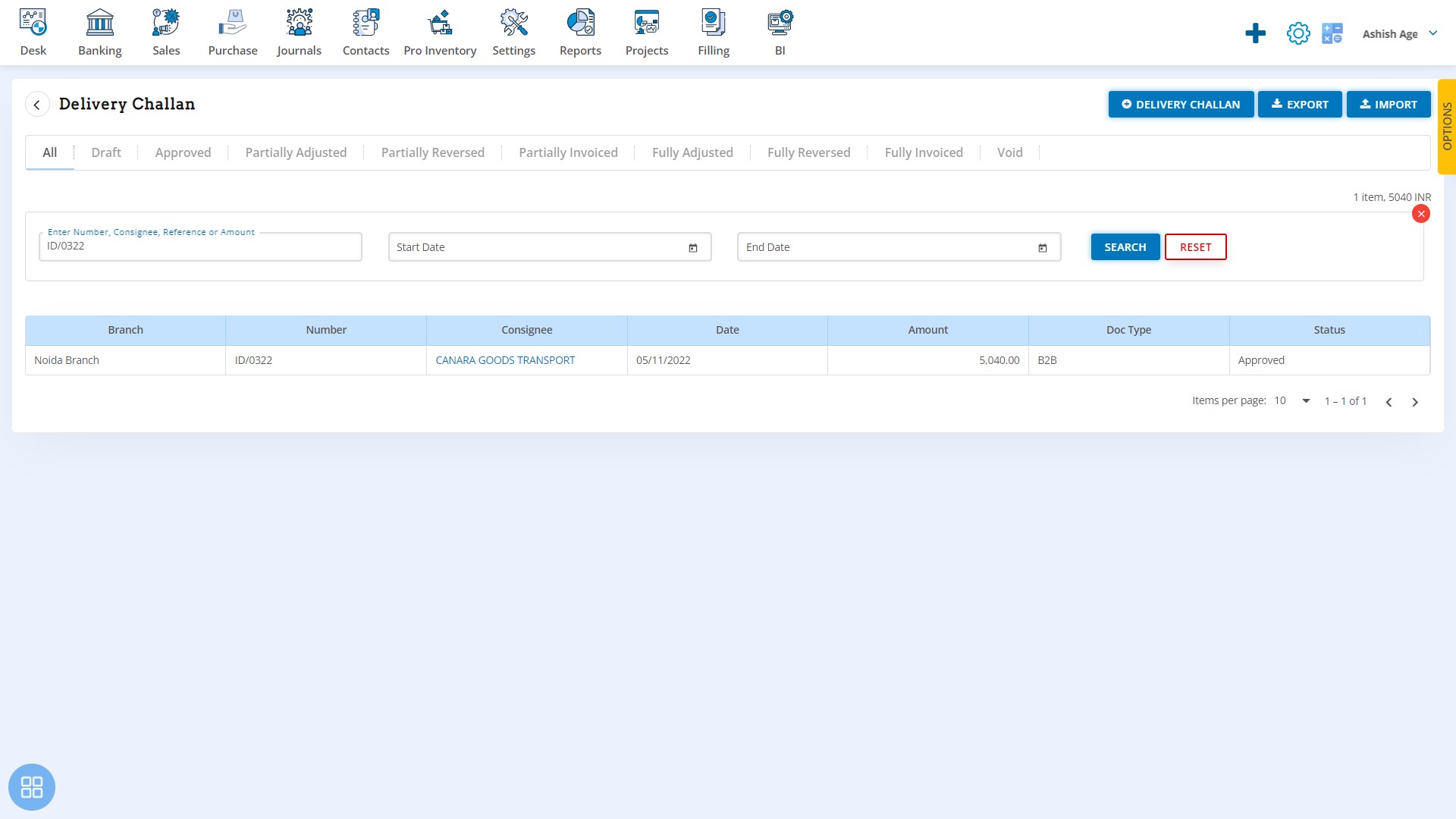Open the BI module
Viewport: 1456px width, 819px height.
point(780,32)
